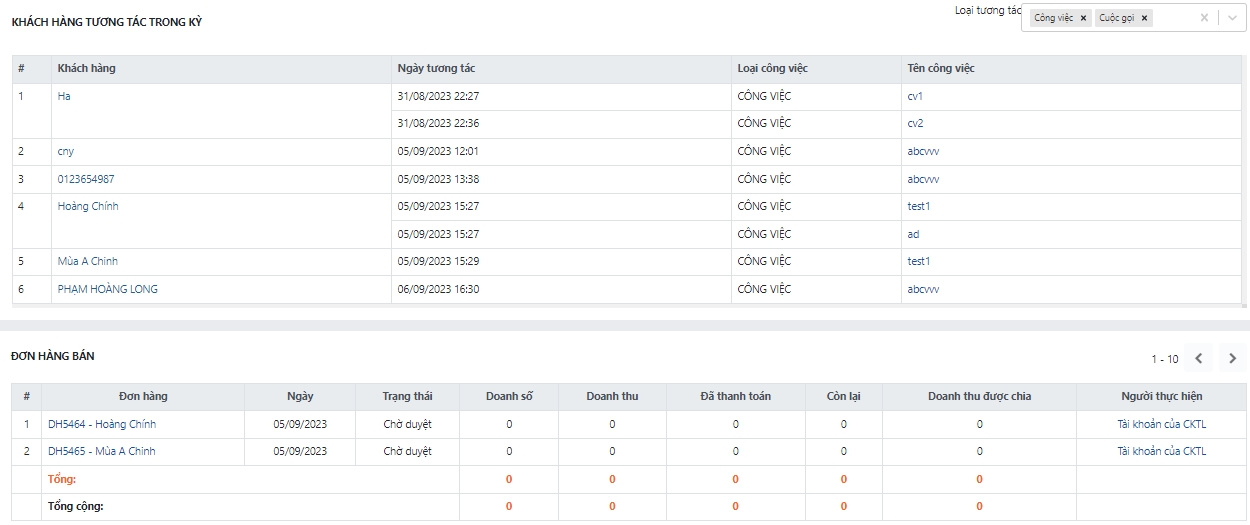
Task: Open order "DH5464 - Hoàng Chính"
Action: [102, 424]
